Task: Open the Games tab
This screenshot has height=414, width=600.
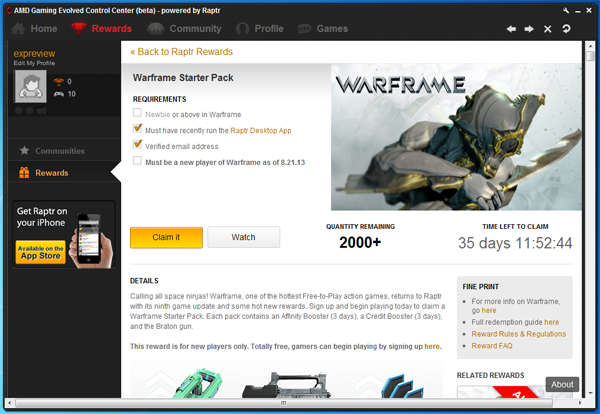Action: point(323,29)
